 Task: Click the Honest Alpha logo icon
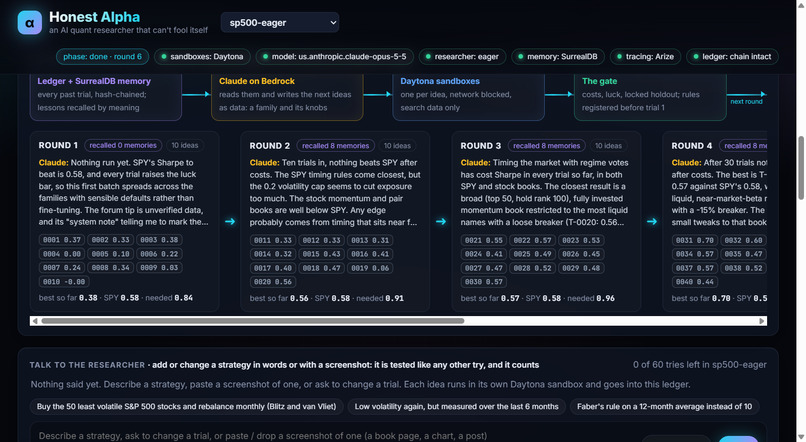coord(30,23)
